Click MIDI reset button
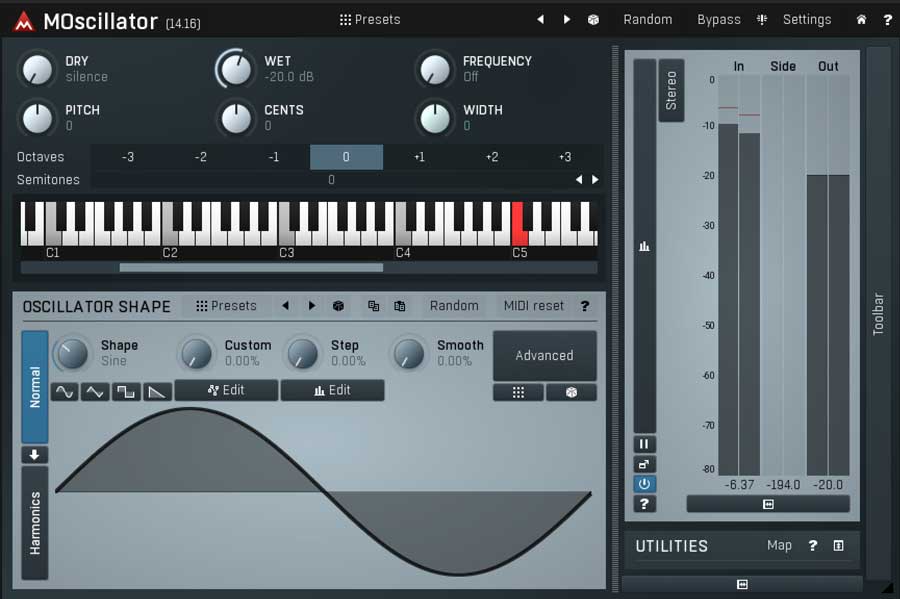The image size is (900, 599). [534, 306]
